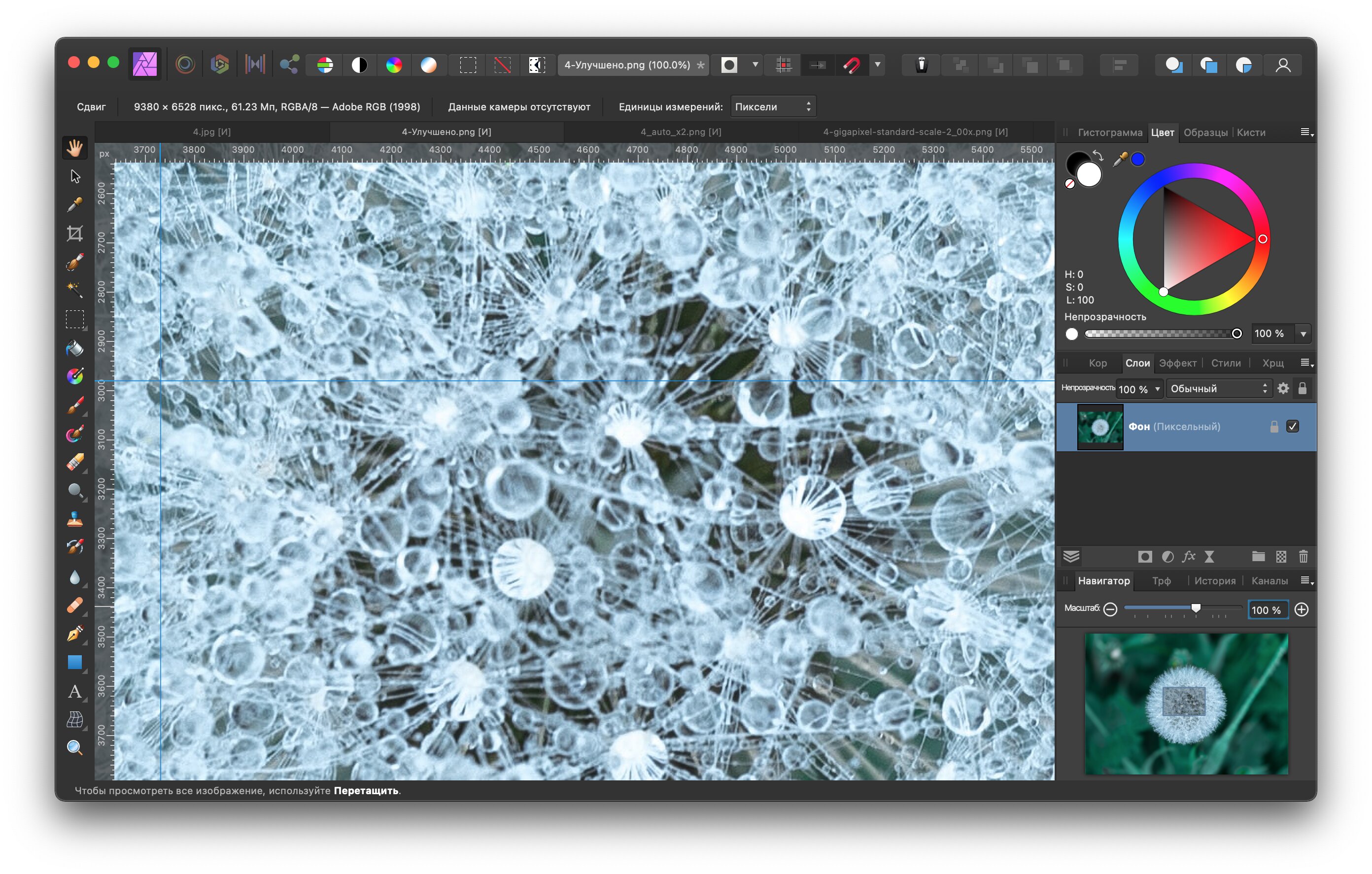This screenshot has width=1372, height=874.
Task: Switch to the Tone Mapping persona
Action: 255,65
